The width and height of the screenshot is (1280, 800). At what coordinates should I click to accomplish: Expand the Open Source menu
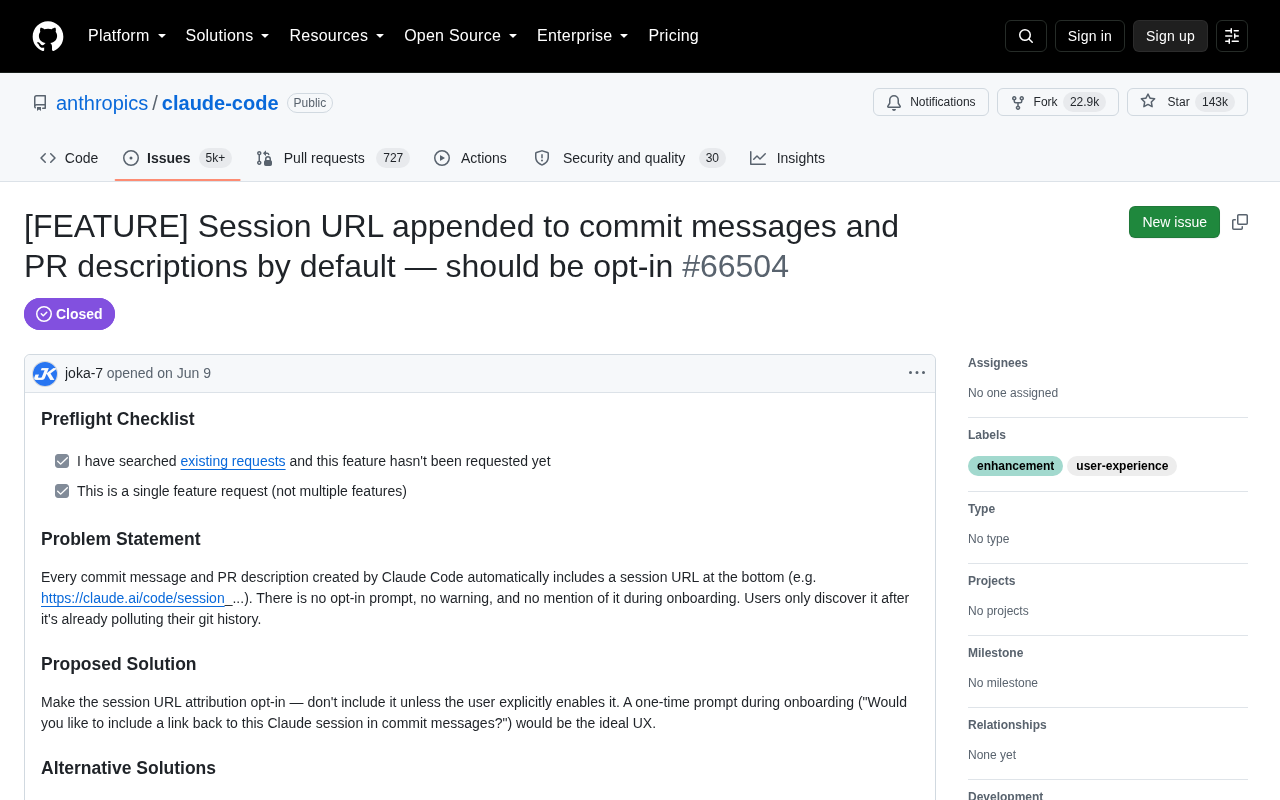coord(461,36)
